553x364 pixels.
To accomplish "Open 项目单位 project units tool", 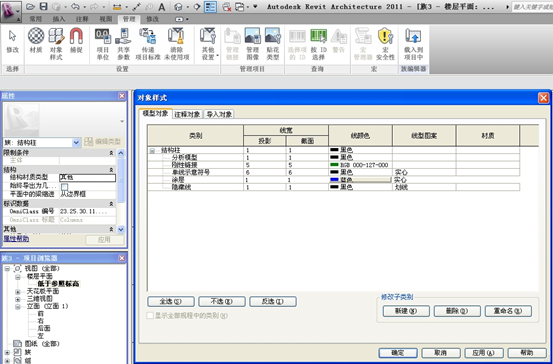I will point(103,44).
